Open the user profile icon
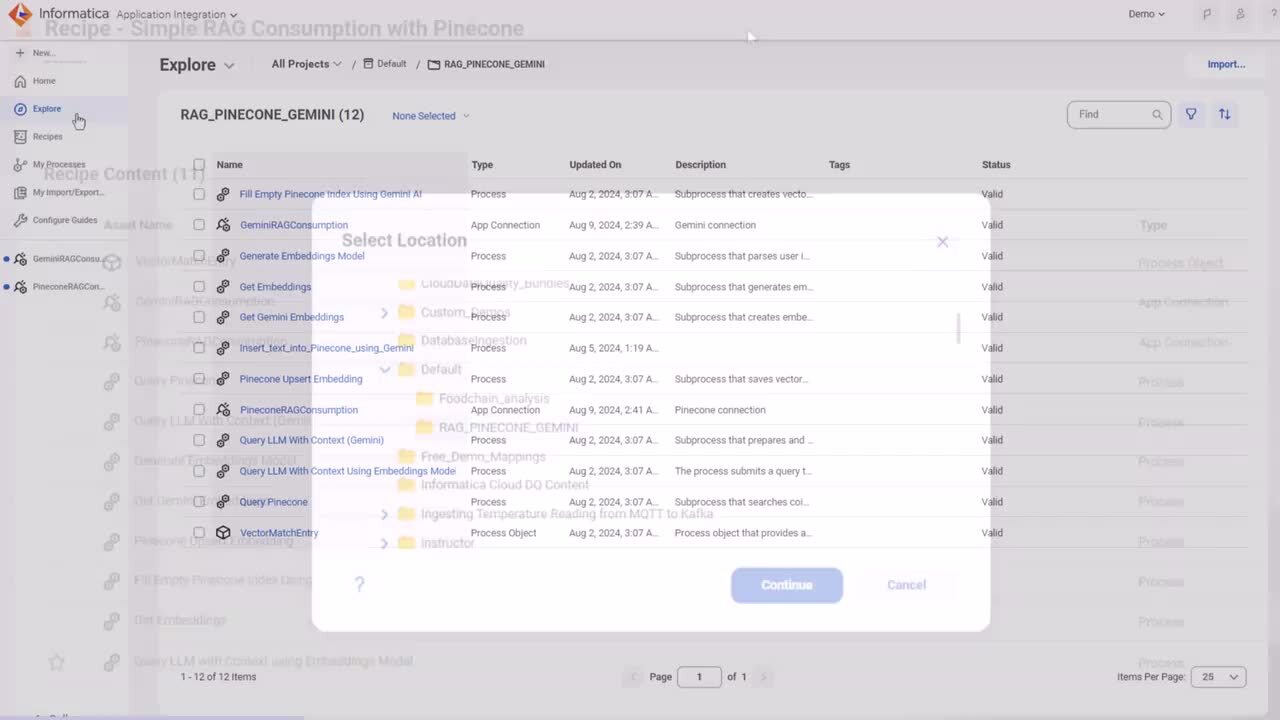This screenshot has height=720, width=1280. click(x=1240, y=14)
